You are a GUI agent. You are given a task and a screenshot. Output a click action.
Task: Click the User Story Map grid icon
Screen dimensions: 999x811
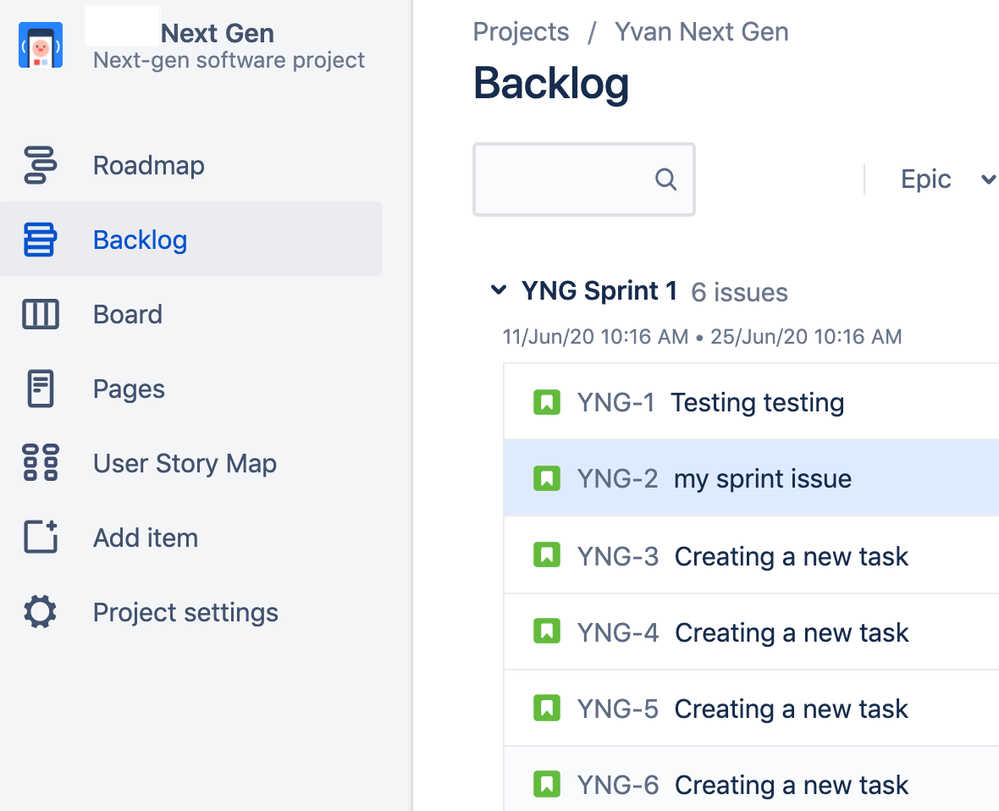click(41, 463)
